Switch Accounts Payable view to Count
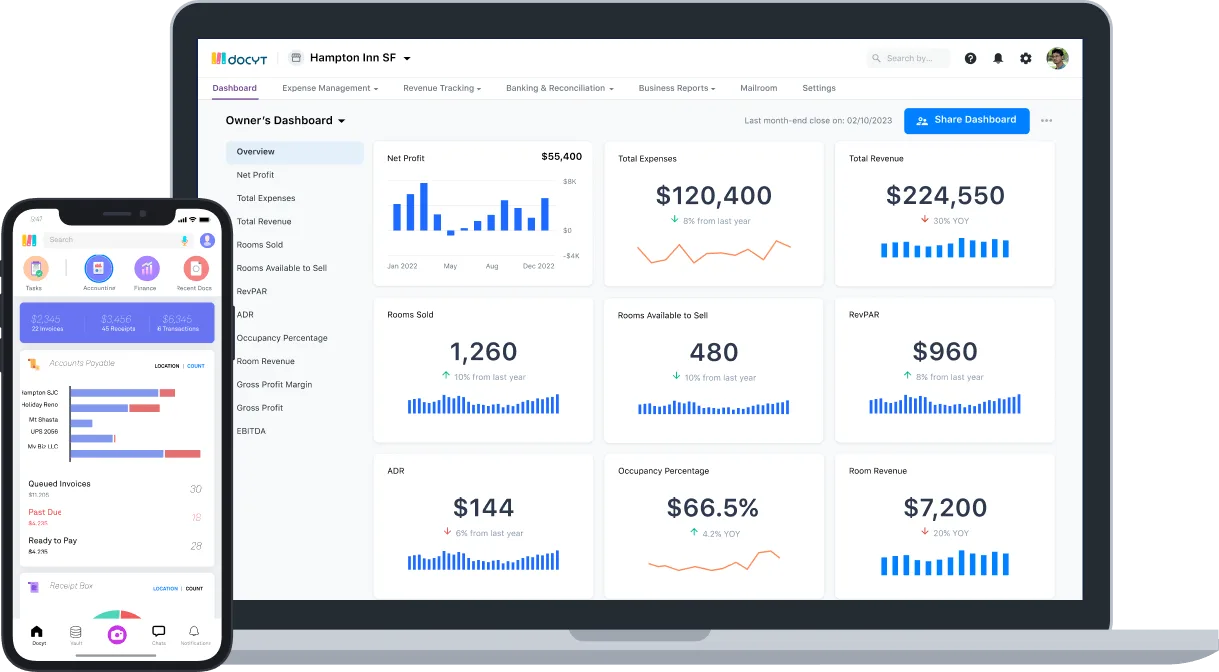 (x=196, y=366)
